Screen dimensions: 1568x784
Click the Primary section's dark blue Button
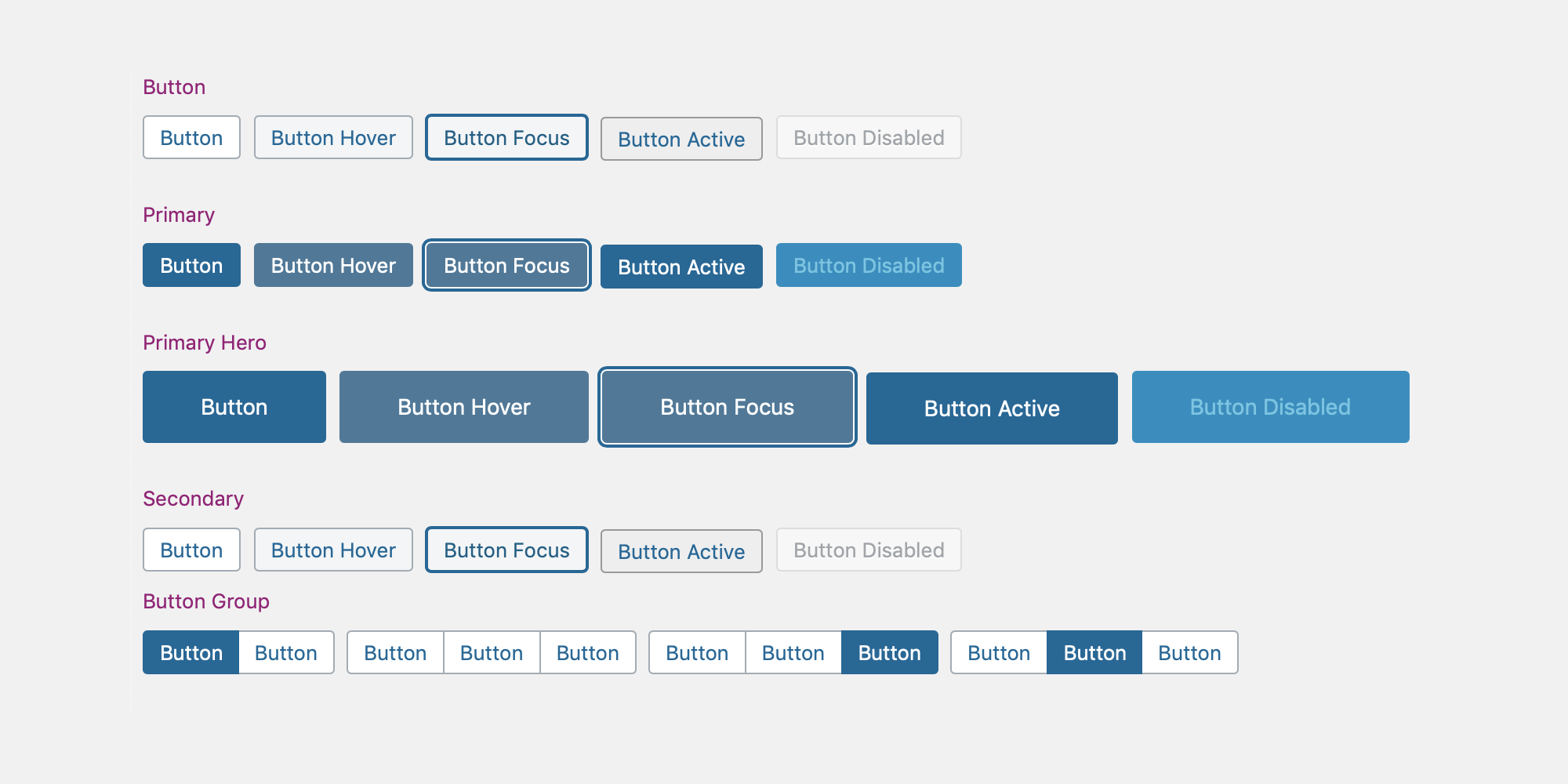pyautogui.click(x=191, y=266)
